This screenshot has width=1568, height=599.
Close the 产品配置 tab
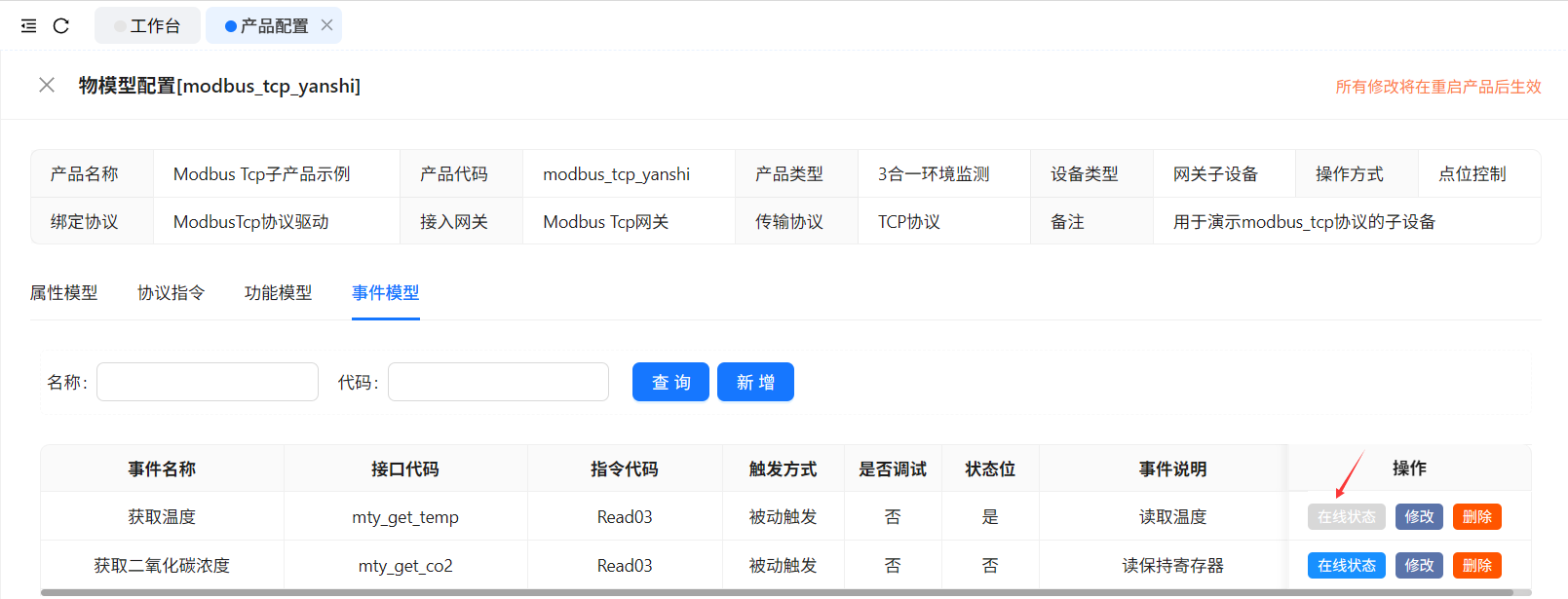point(327,25)
